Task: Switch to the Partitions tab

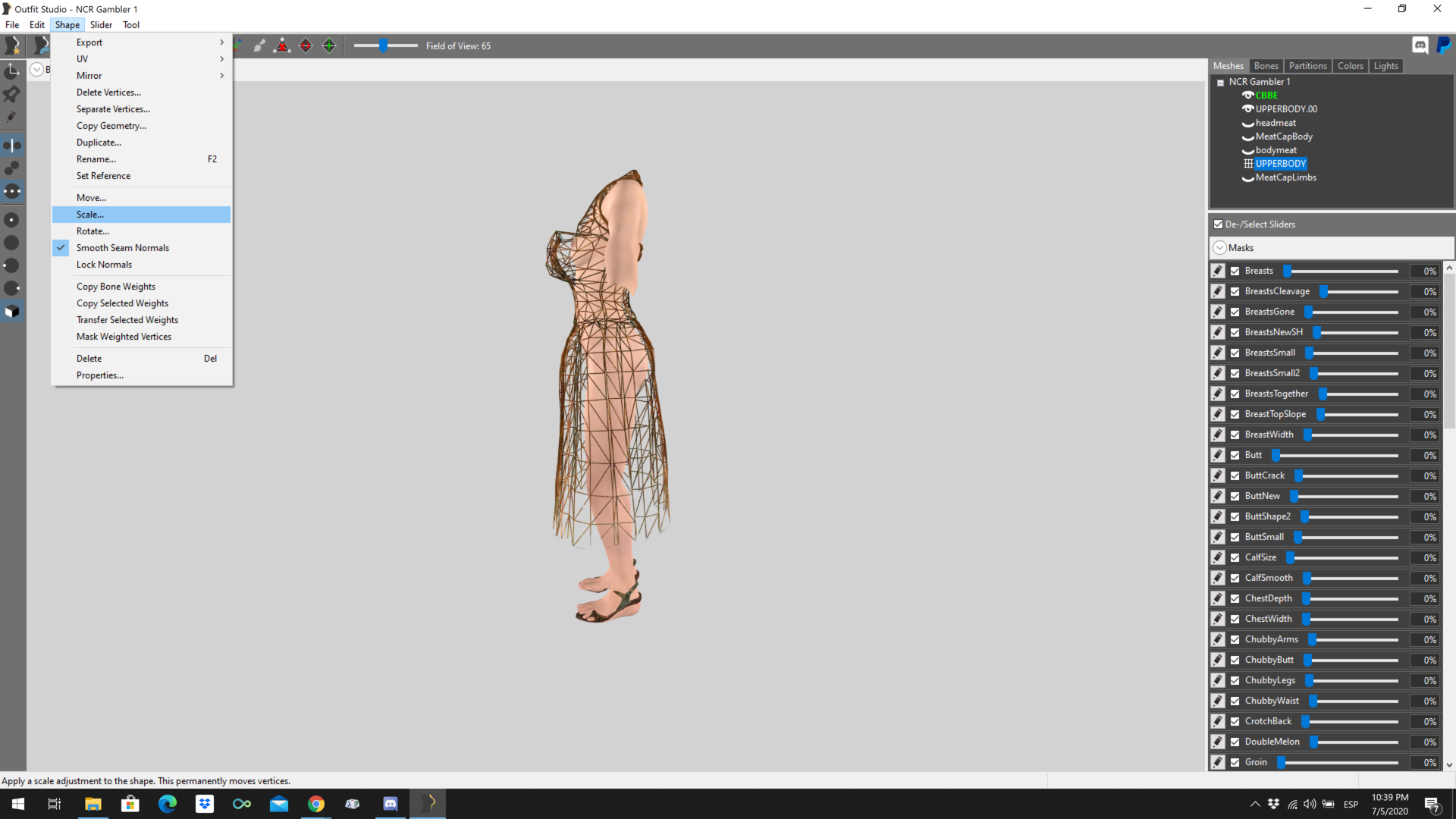Action: (x=1307, y=66)
